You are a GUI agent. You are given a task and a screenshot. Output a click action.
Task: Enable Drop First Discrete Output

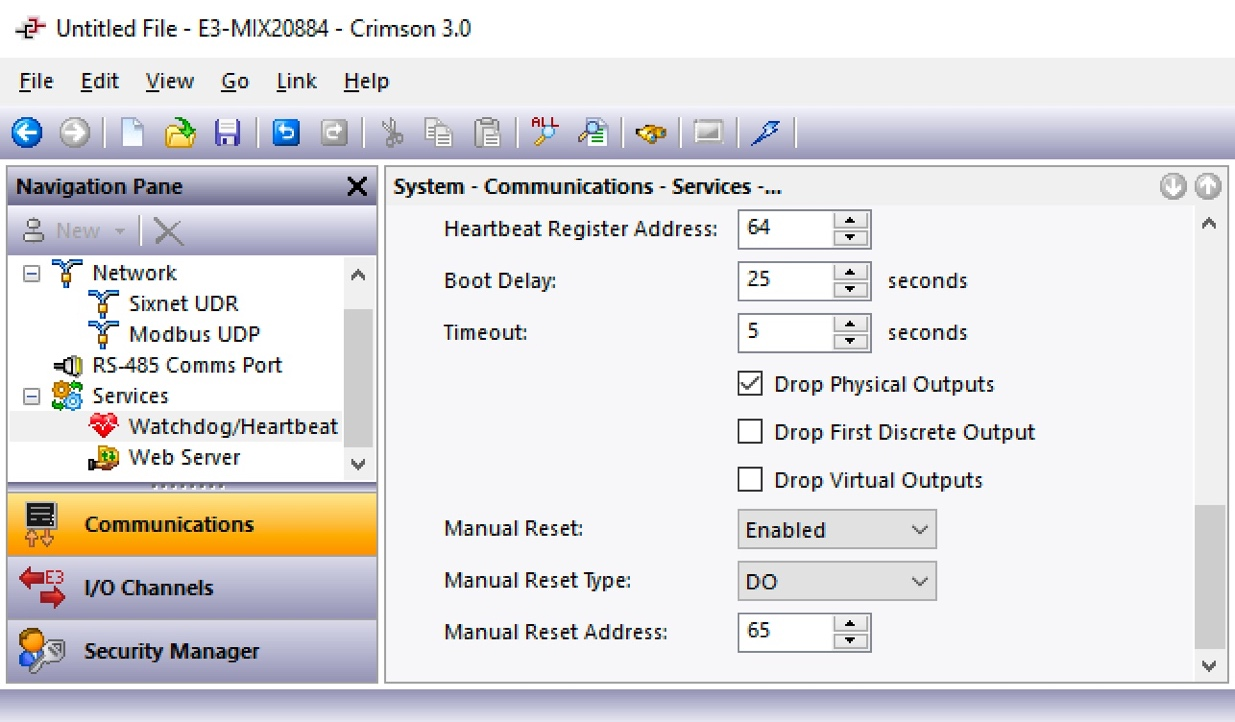750,432
